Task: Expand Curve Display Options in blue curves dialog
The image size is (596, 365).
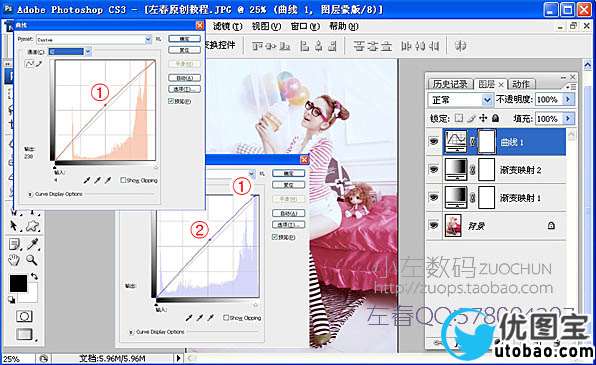Action: coord(132,332)
